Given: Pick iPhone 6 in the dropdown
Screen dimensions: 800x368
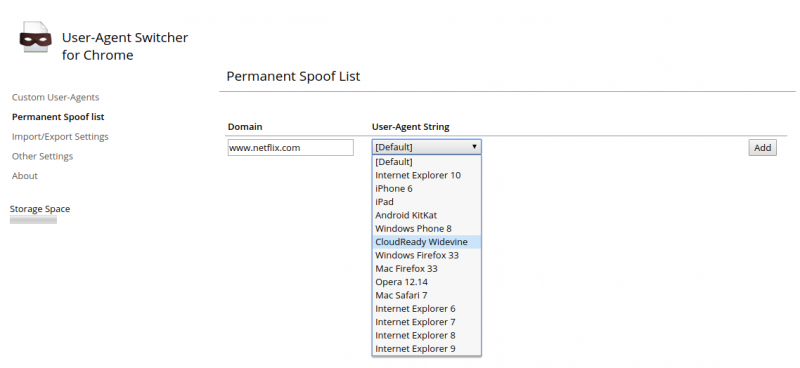Looking at the screenshot, I should point(427,188).
